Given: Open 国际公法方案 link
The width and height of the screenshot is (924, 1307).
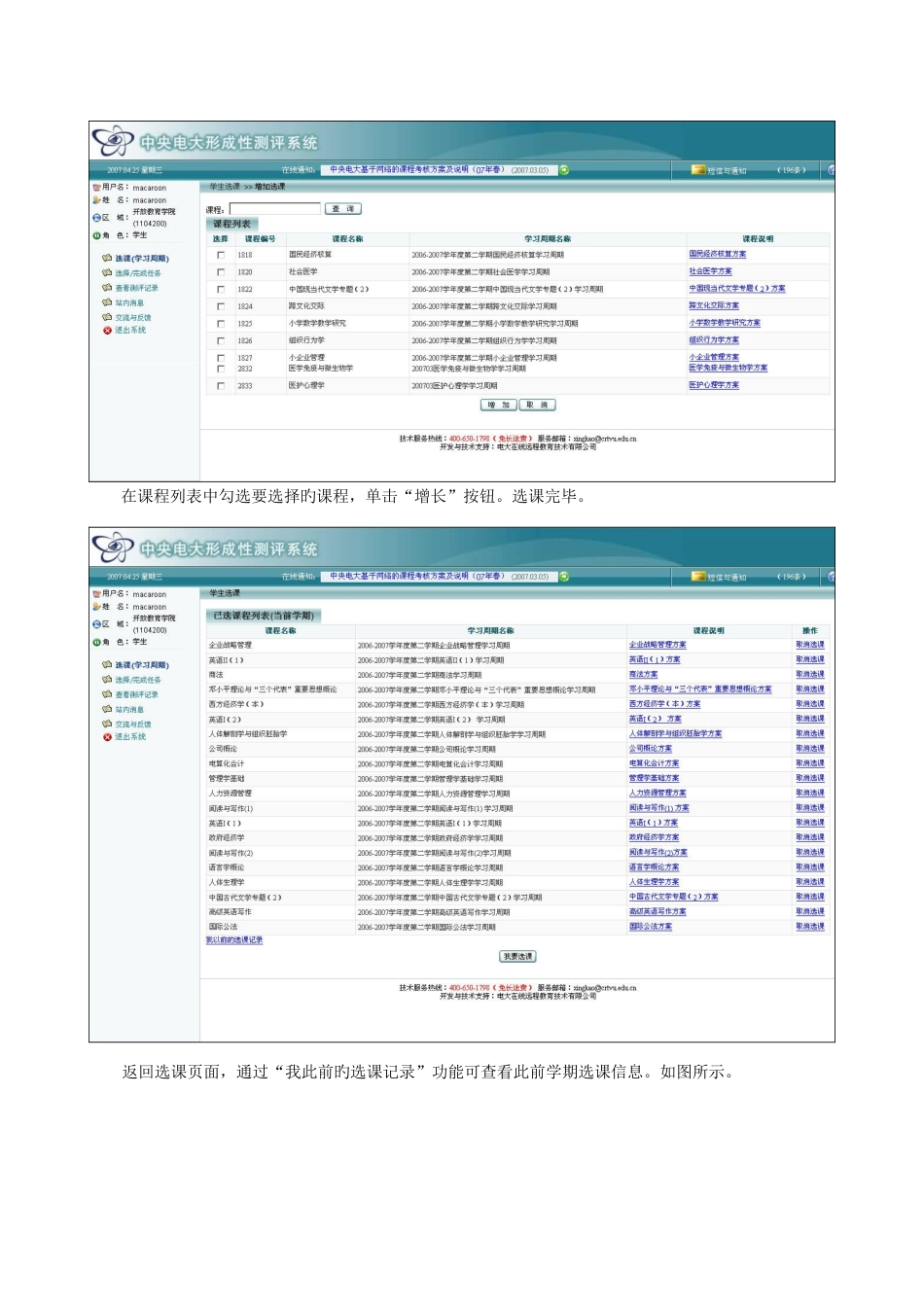Looking at the screenshot, I should point(651,927).
